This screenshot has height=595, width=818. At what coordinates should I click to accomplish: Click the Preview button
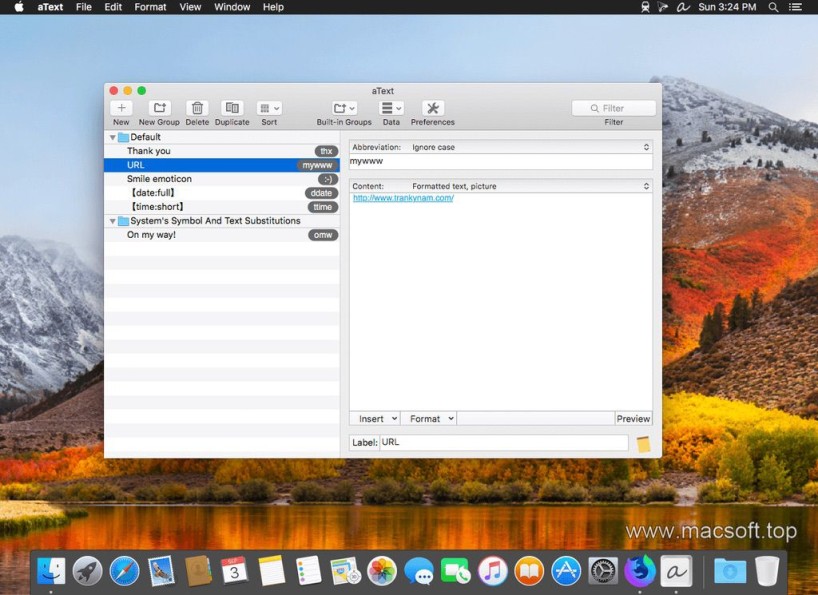coord(633,419)
